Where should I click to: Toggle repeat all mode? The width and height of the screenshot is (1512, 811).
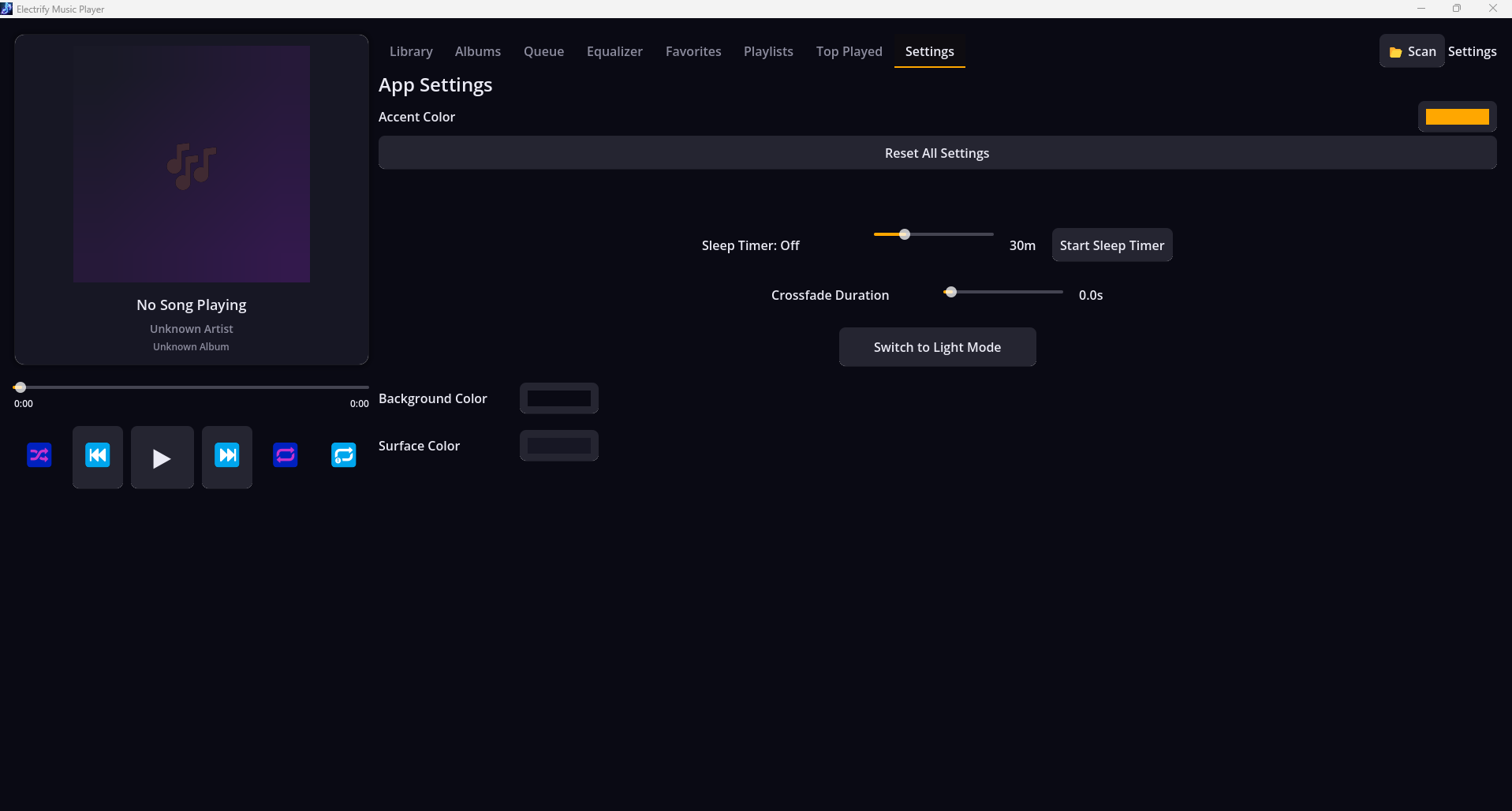click(286, 455)
